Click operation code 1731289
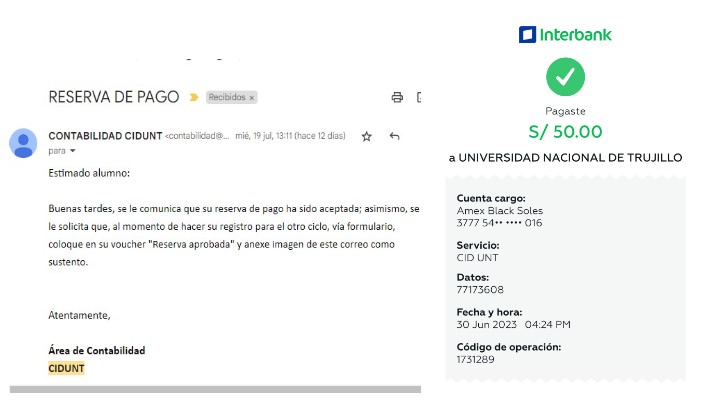Image resolution: width=722 pixels, height=402 pixels. (x=476, y=359)
